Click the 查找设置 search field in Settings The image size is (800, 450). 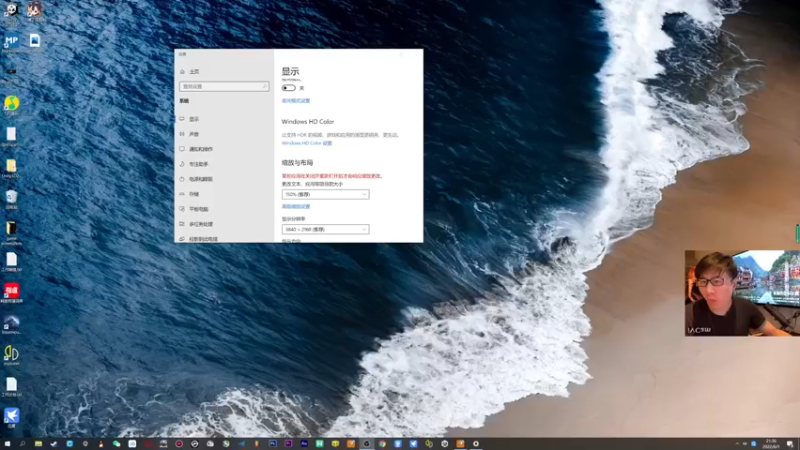click(x=224, y=86)
